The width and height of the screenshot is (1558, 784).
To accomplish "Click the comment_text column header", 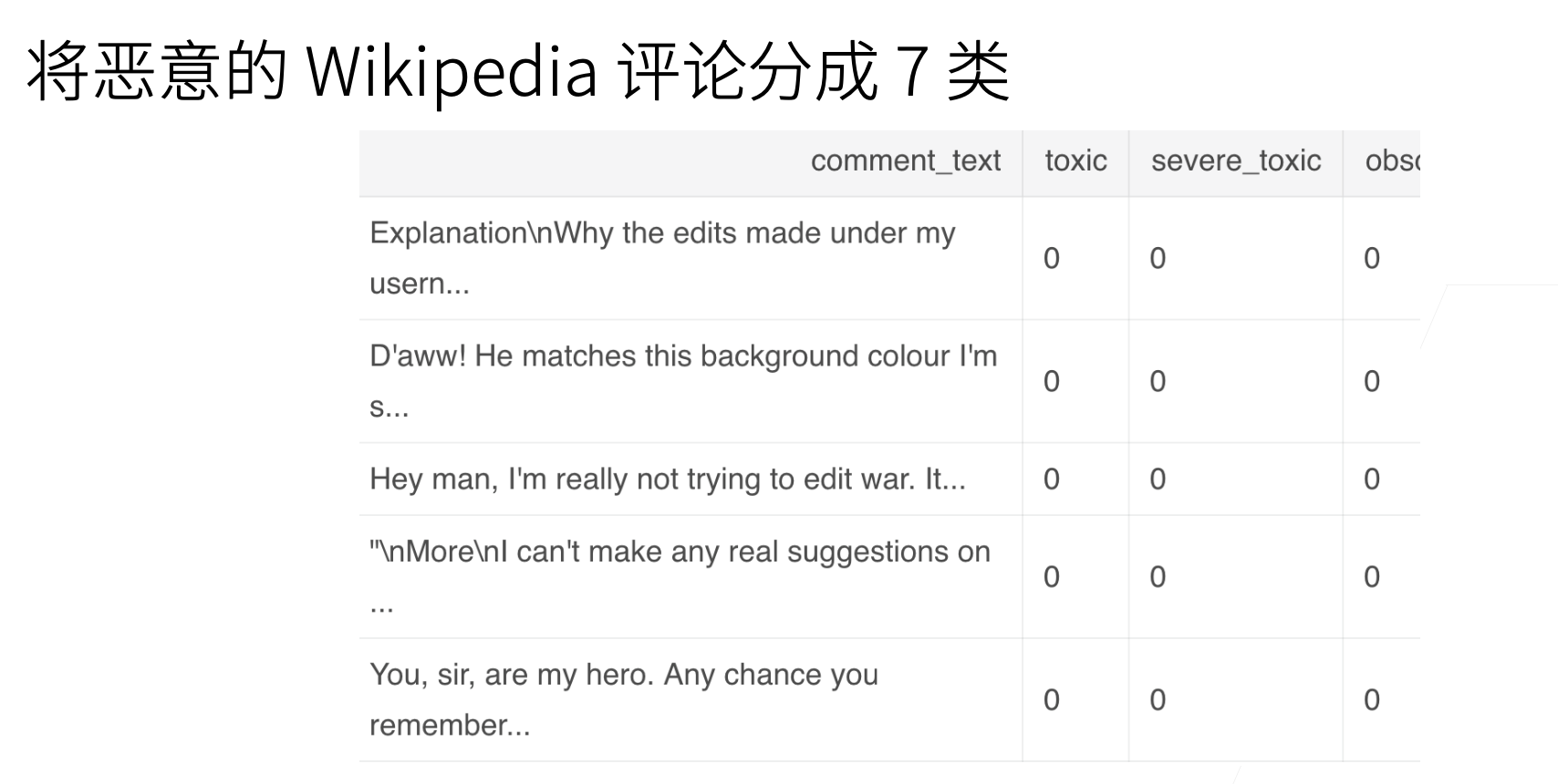I will (905, 161).
